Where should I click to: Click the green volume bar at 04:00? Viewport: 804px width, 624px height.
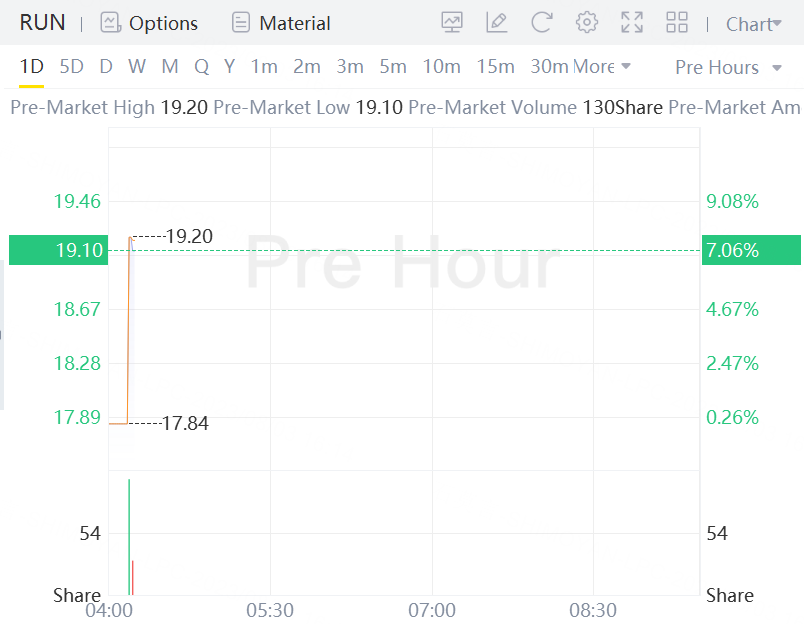click(x=129, y=537)
